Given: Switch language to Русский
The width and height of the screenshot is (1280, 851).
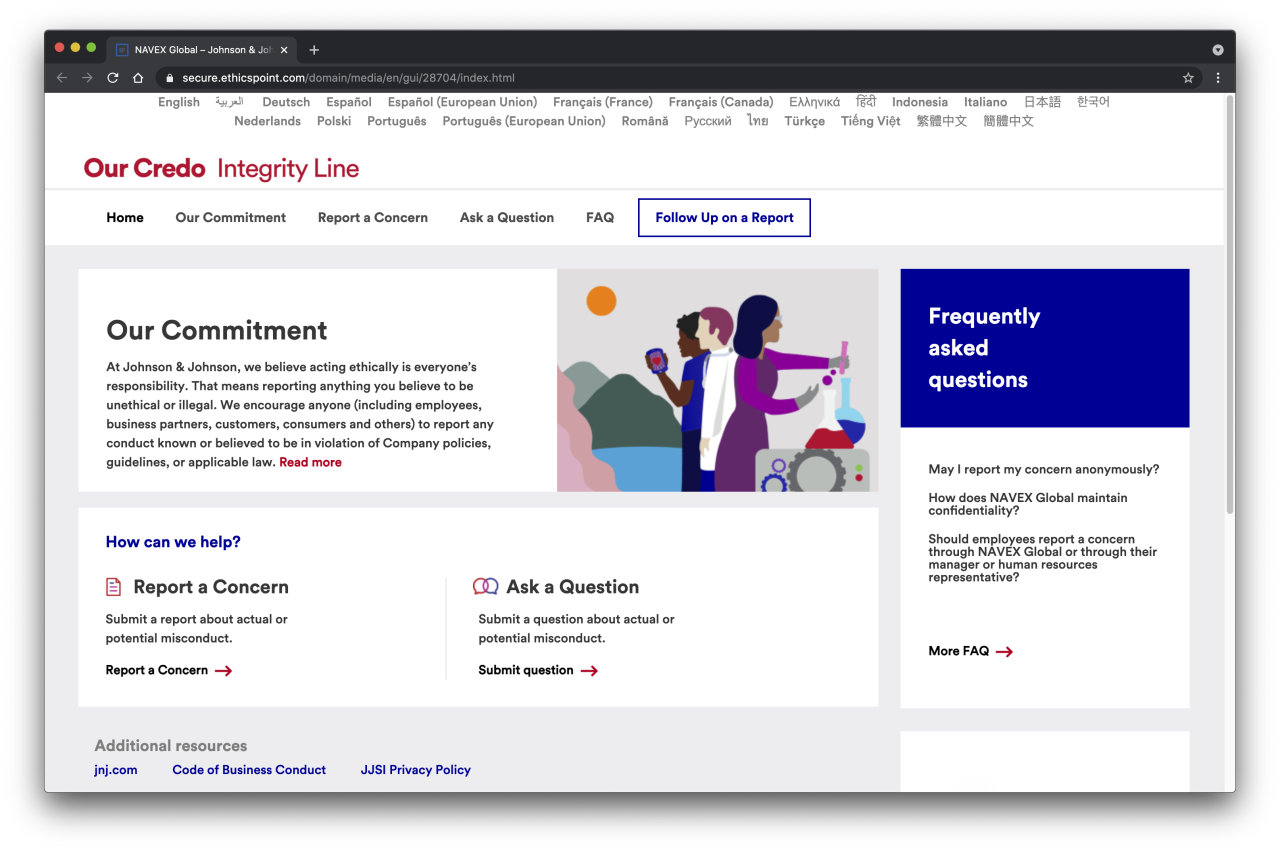Looking at the screenshot, I should coord(708,121).
